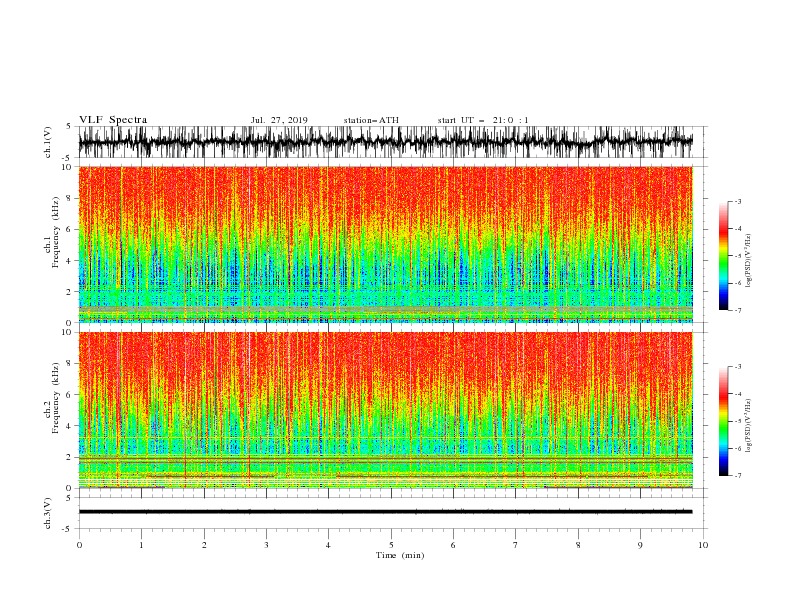The image size is (792, 612).
Task: Click the time axis tick label "5"
Action: pyautogui.click(x=391, y=545)
